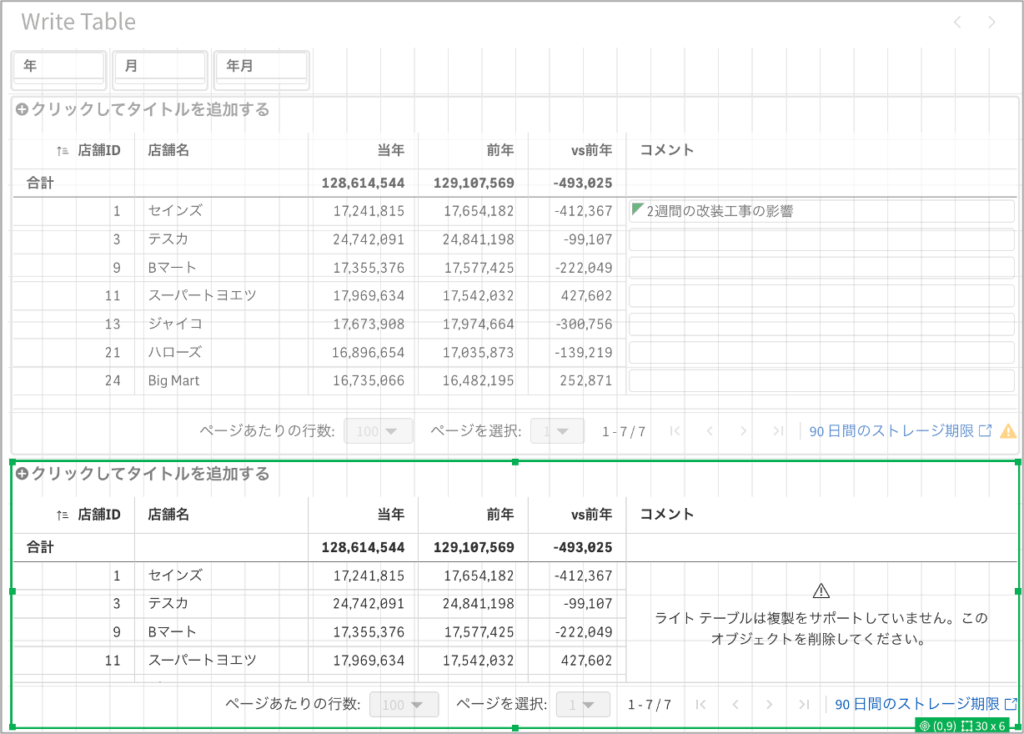Open the 月 filter pane
This screenshot has height=734, width=1024.
160,66
